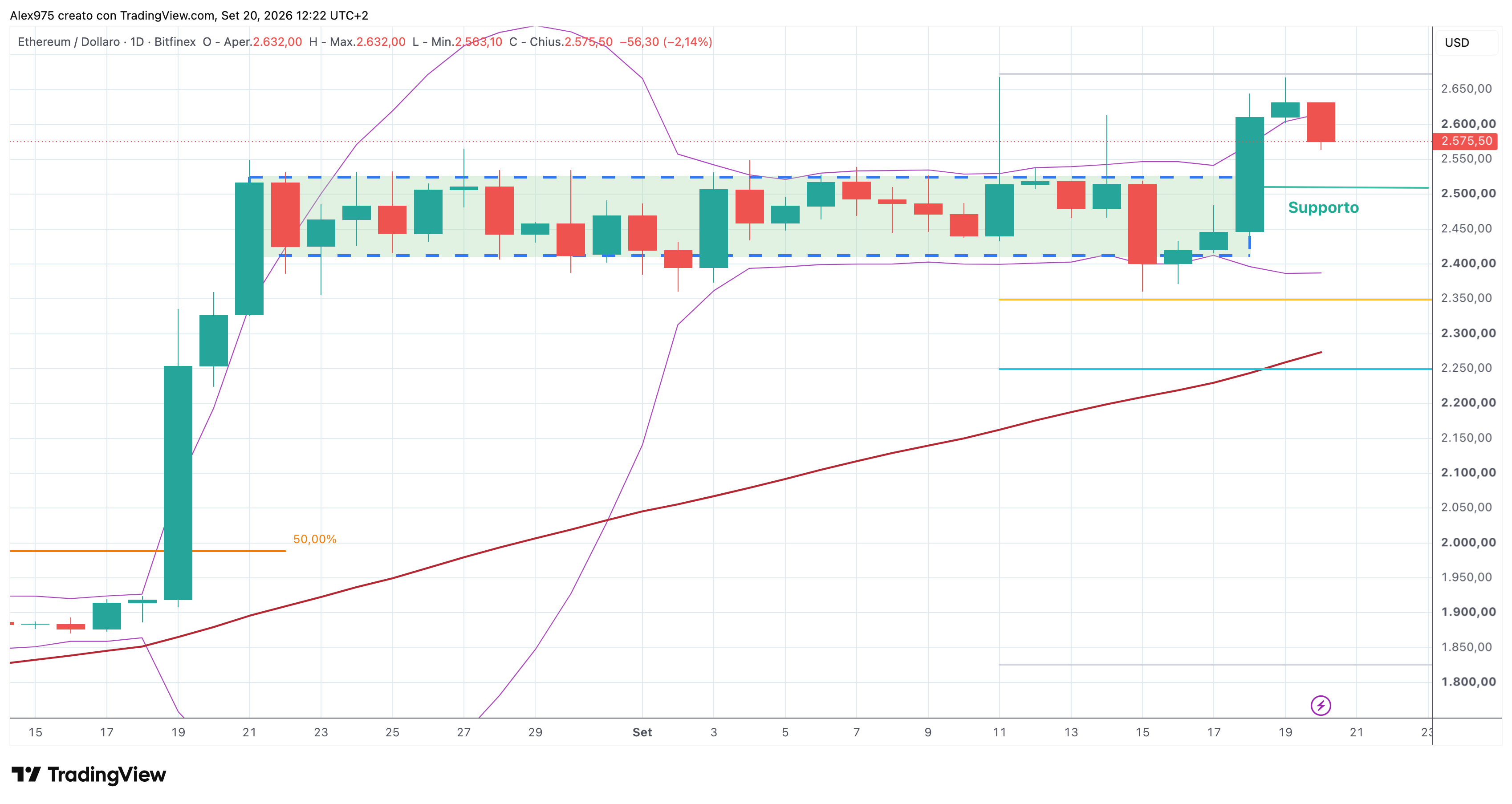Click the 2.000,00 price axis label
The width and height of the screenshot is (1512, 804).
(1468, 542)
